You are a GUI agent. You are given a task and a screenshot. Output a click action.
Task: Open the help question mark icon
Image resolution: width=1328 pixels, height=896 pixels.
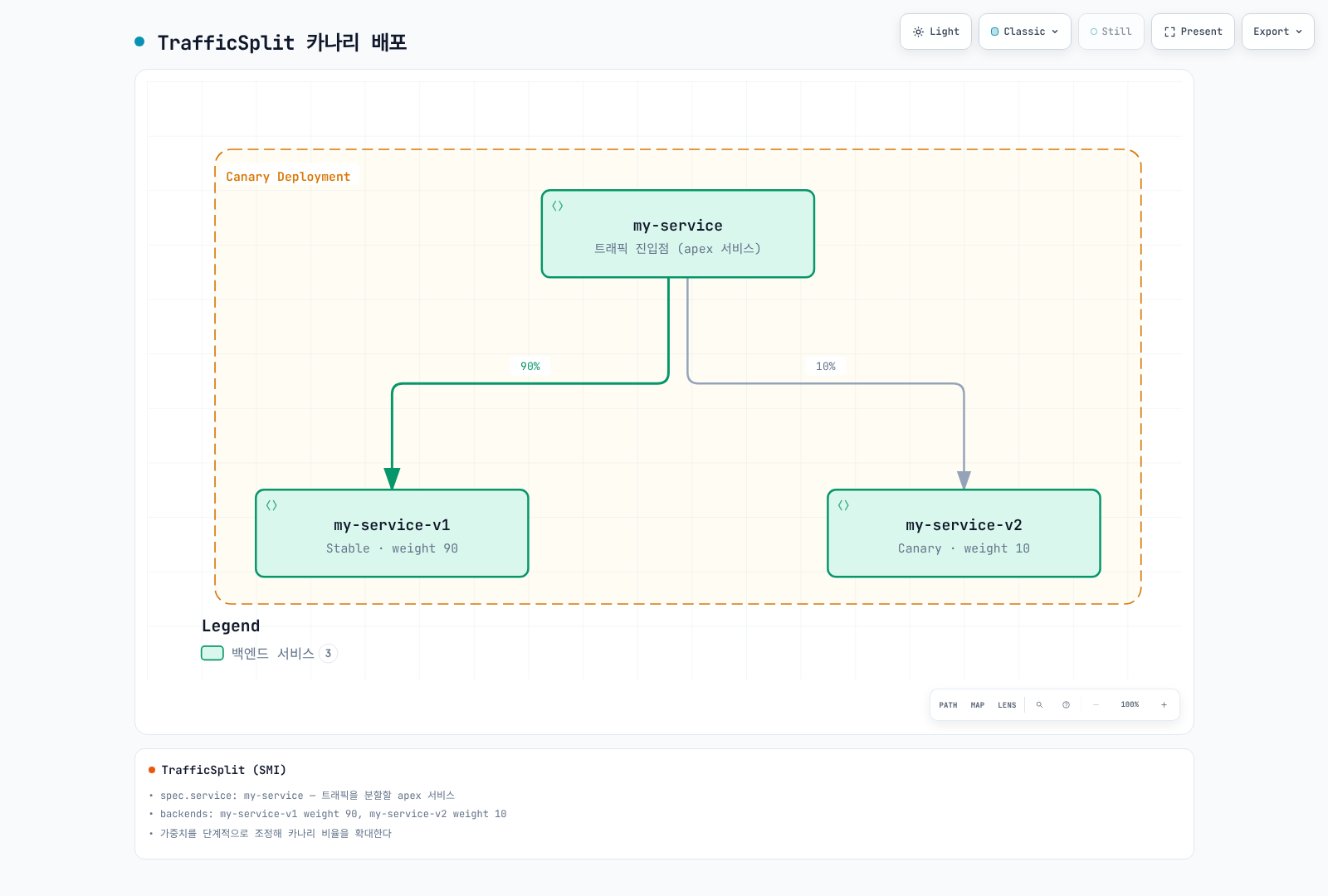pos(1066,704)
